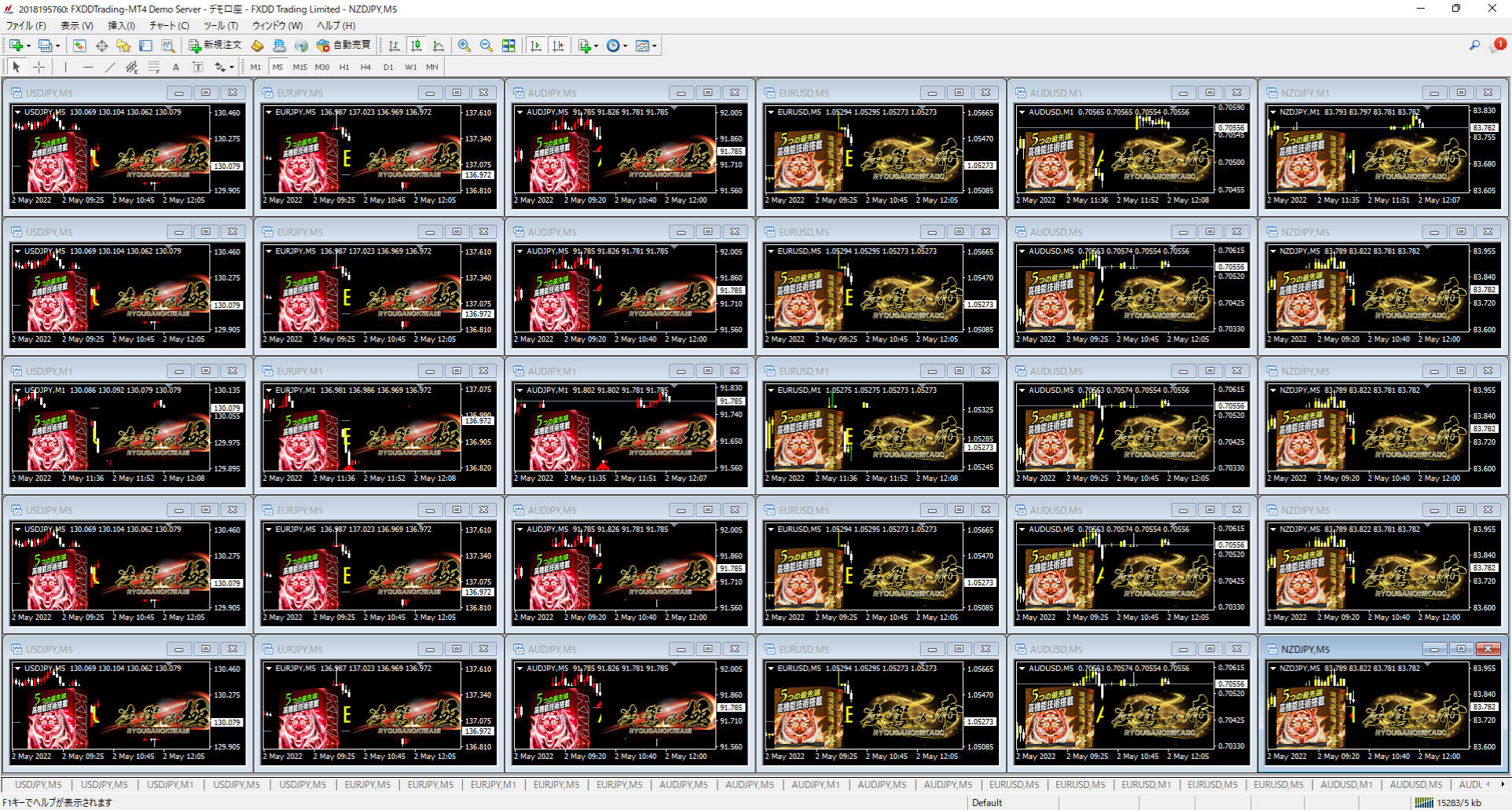Switch timeframe to H1
The width and height of the screenshot is (1512, 810).
point(344,67)
